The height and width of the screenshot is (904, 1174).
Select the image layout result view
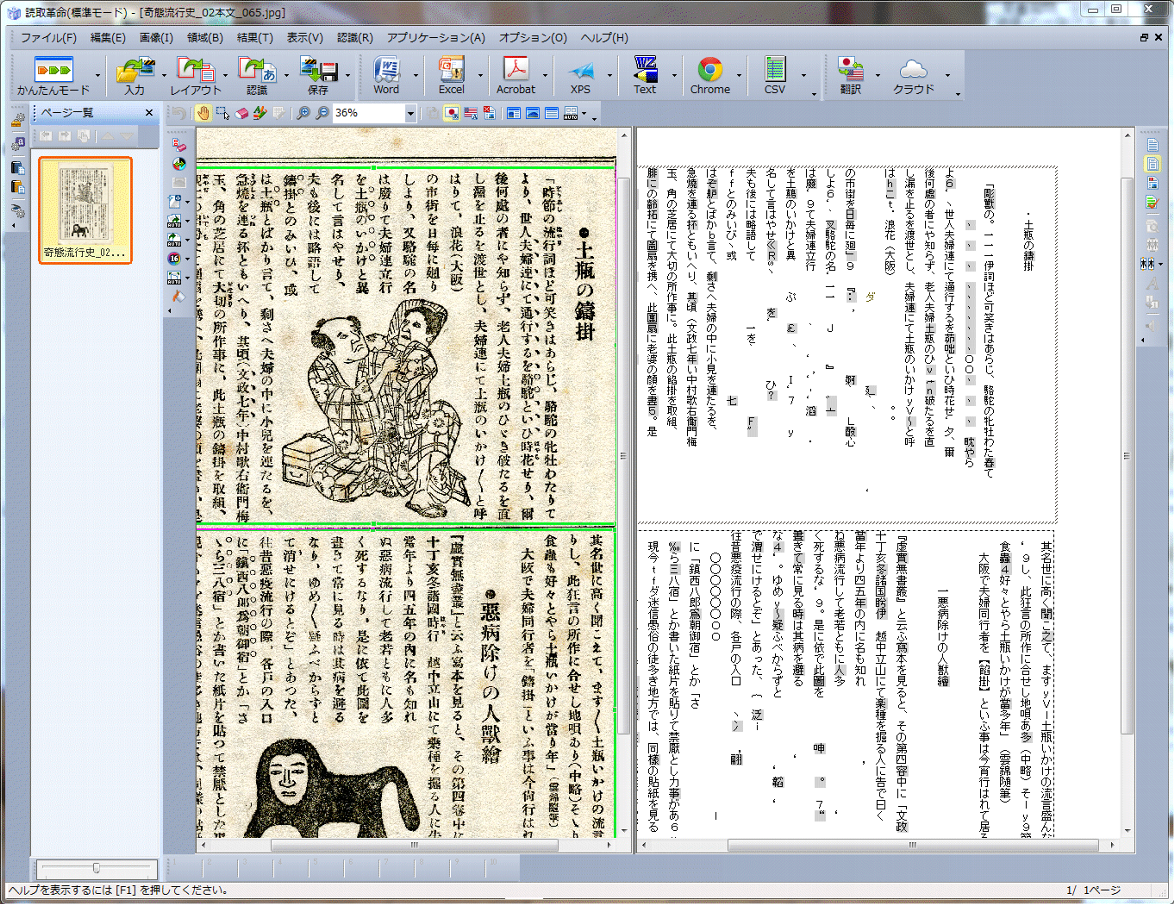[x=1152, y=183]
